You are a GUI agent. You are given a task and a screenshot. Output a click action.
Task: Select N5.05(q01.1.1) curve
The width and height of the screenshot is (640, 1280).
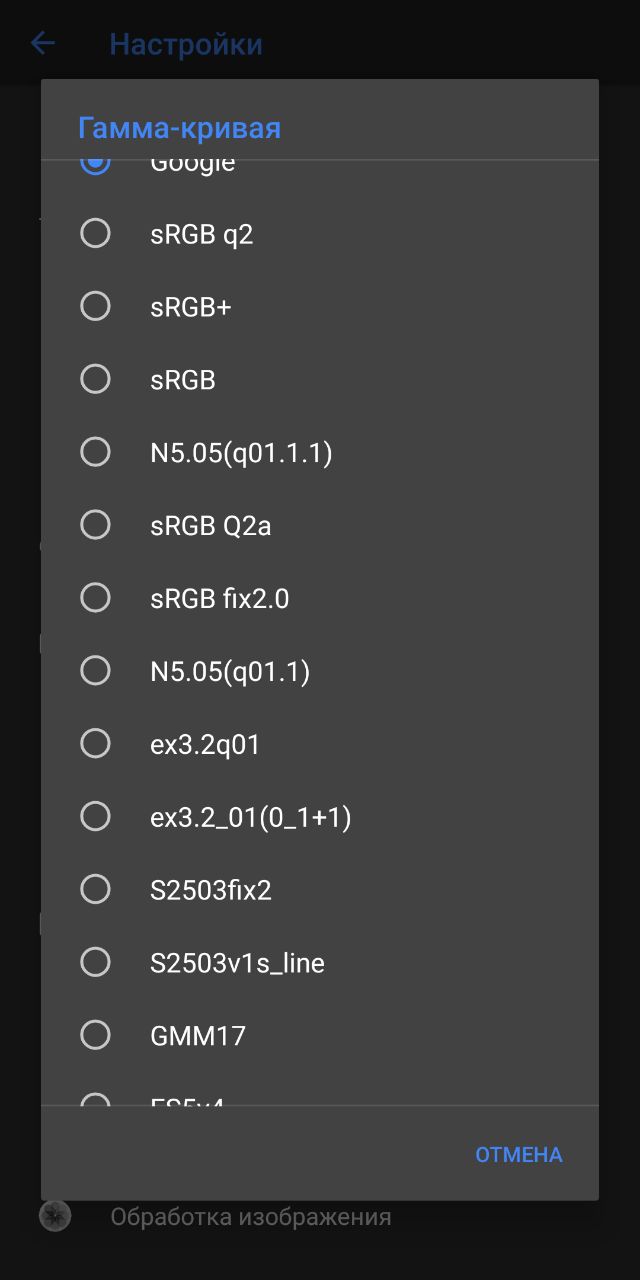(320, 452)
